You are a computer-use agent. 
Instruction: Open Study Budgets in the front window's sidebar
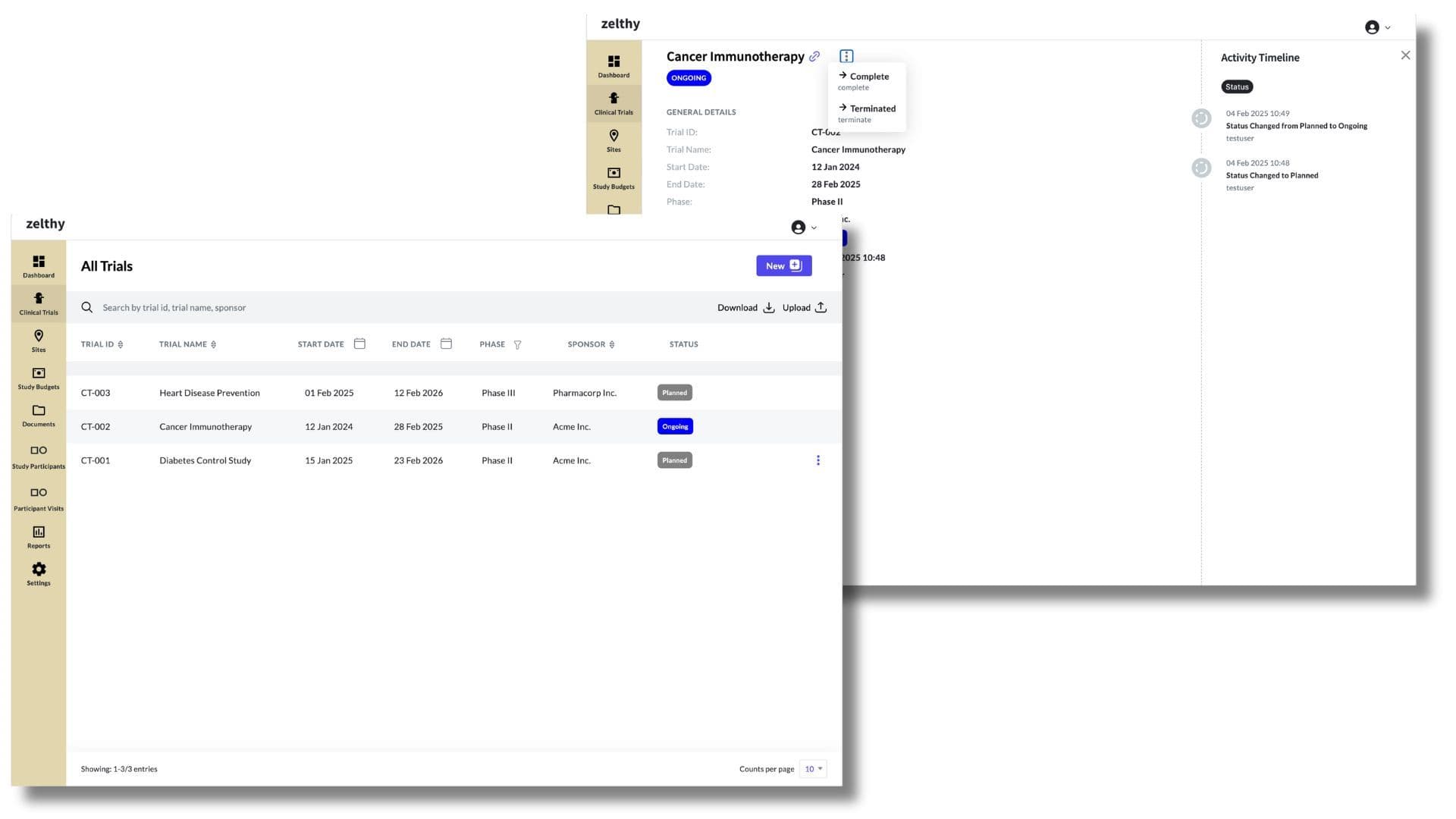39,378
